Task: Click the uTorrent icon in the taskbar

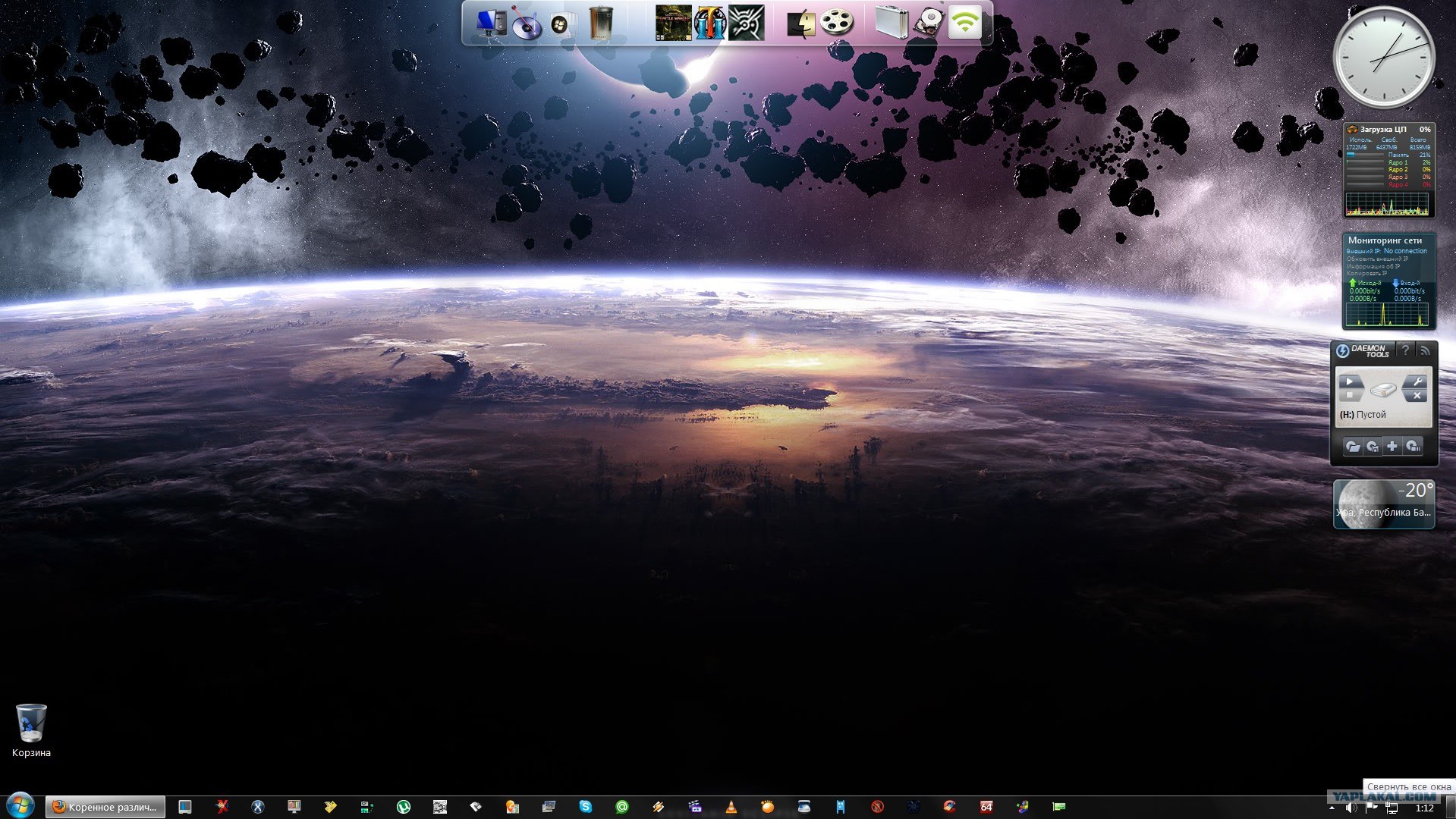Action: 403,807
